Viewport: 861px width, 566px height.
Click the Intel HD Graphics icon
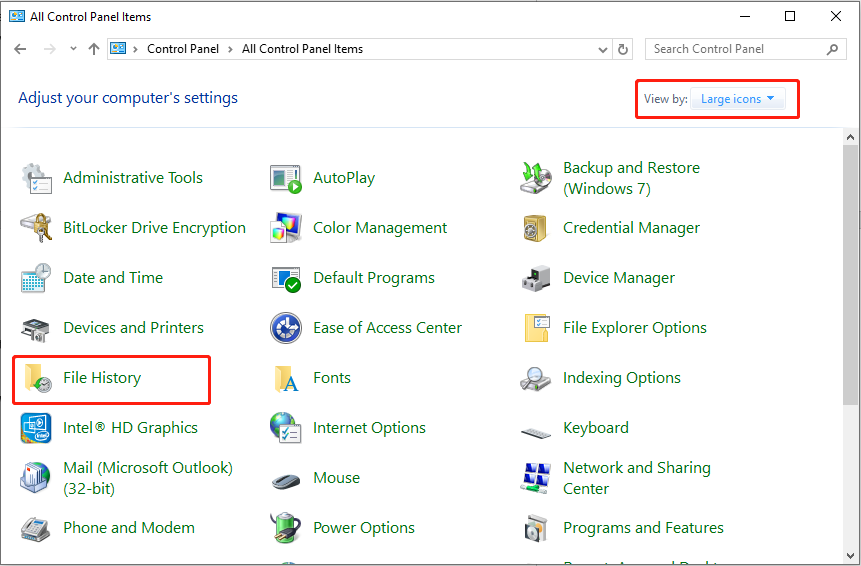pos(36,428)
